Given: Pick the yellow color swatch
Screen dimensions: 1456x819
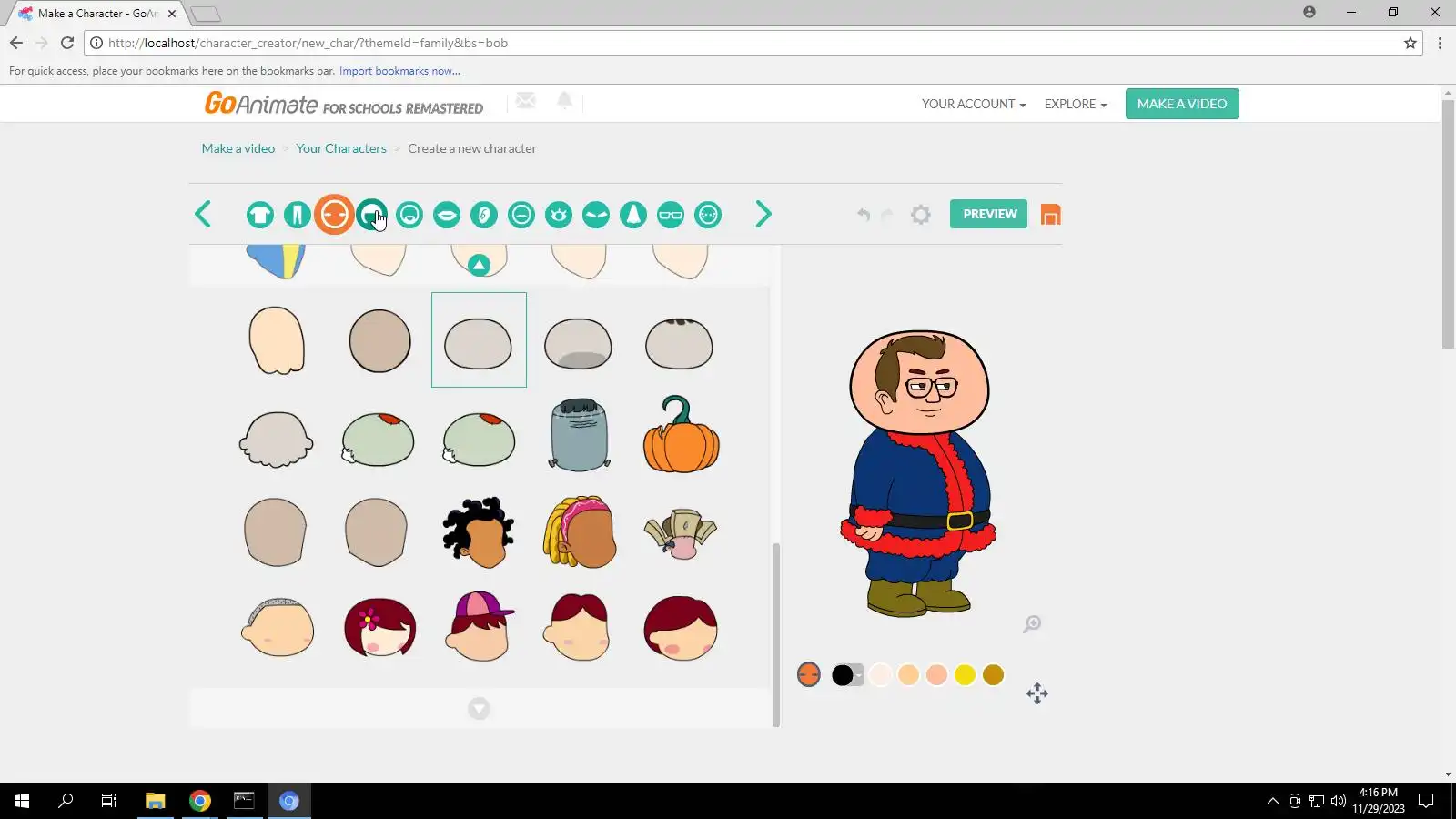Looking at the screenshot, I should [965, 674].
